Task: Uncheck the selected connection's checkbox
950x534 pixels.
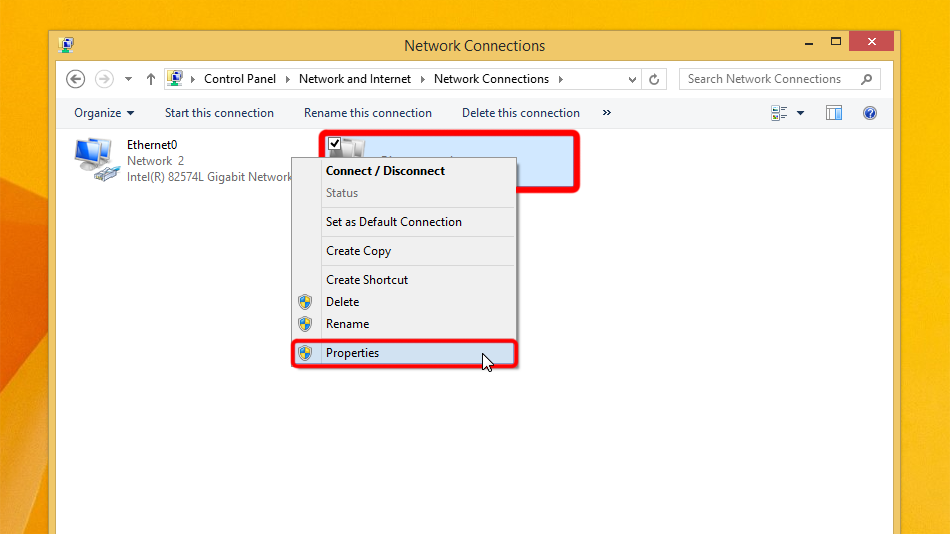Action: coord(335,144)
